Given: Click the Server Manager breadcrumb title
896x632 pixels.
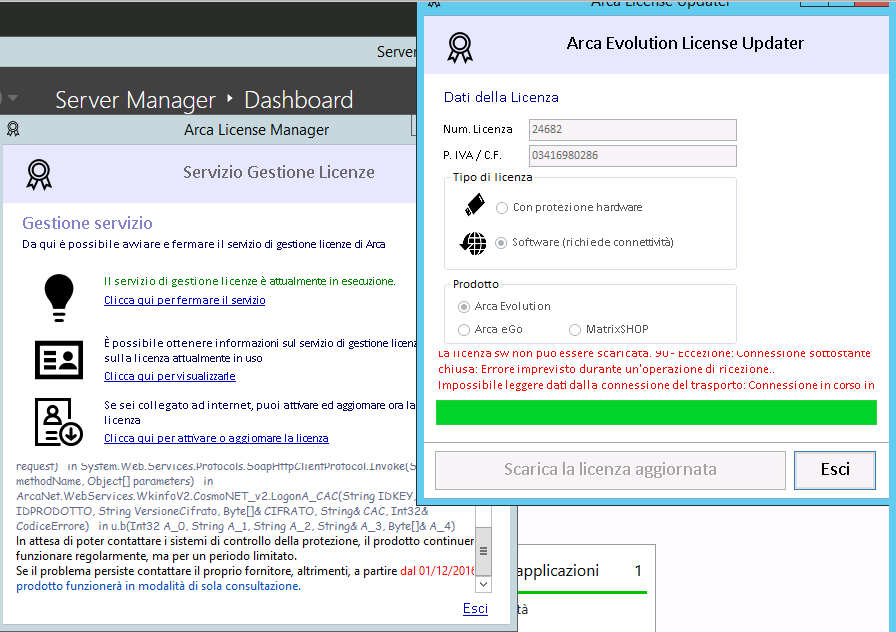Looking at the screenshot, I should [135, 100].
